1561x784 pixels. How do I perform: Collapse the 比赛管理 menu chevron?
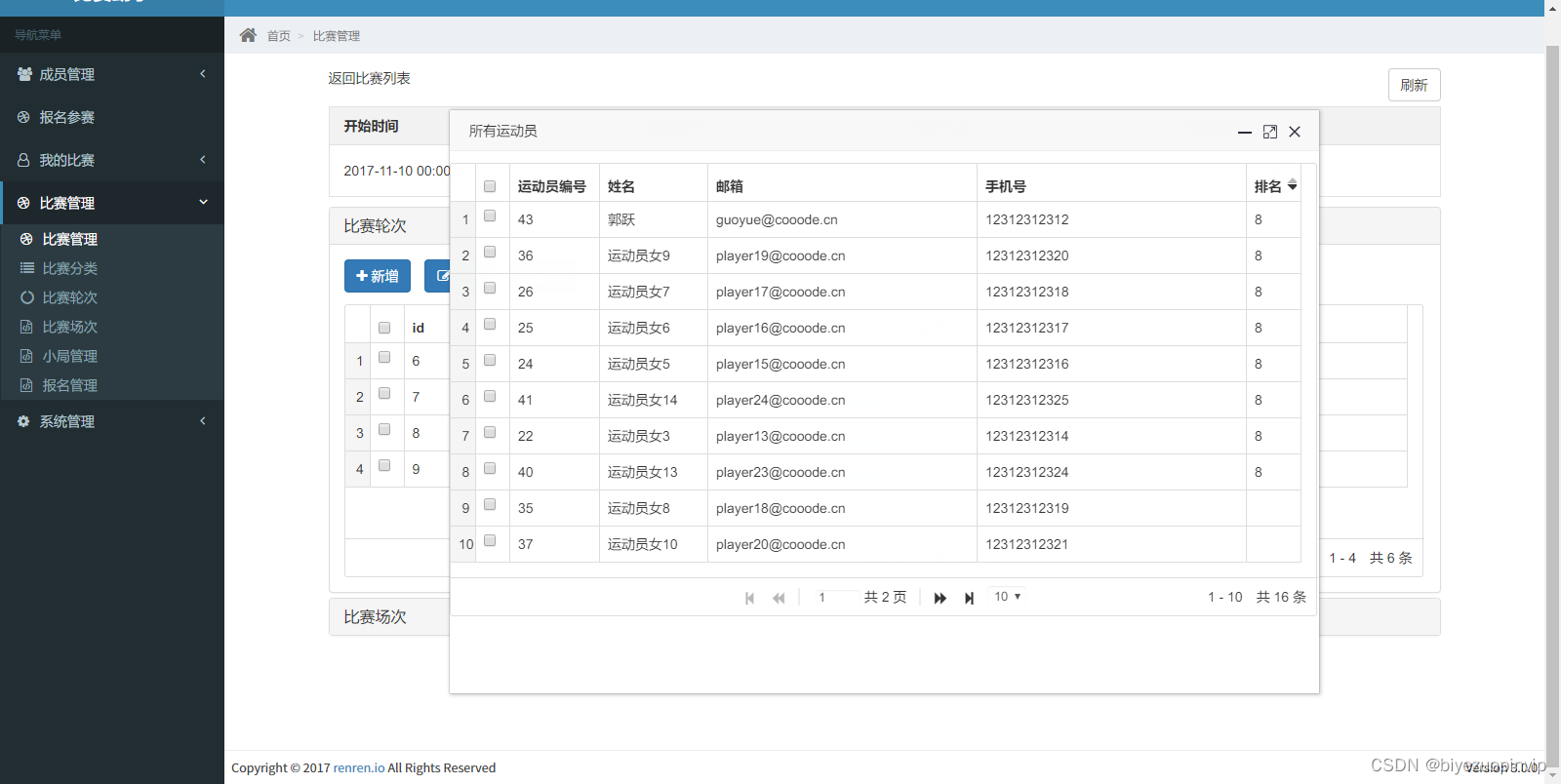(x=203, y=203)
